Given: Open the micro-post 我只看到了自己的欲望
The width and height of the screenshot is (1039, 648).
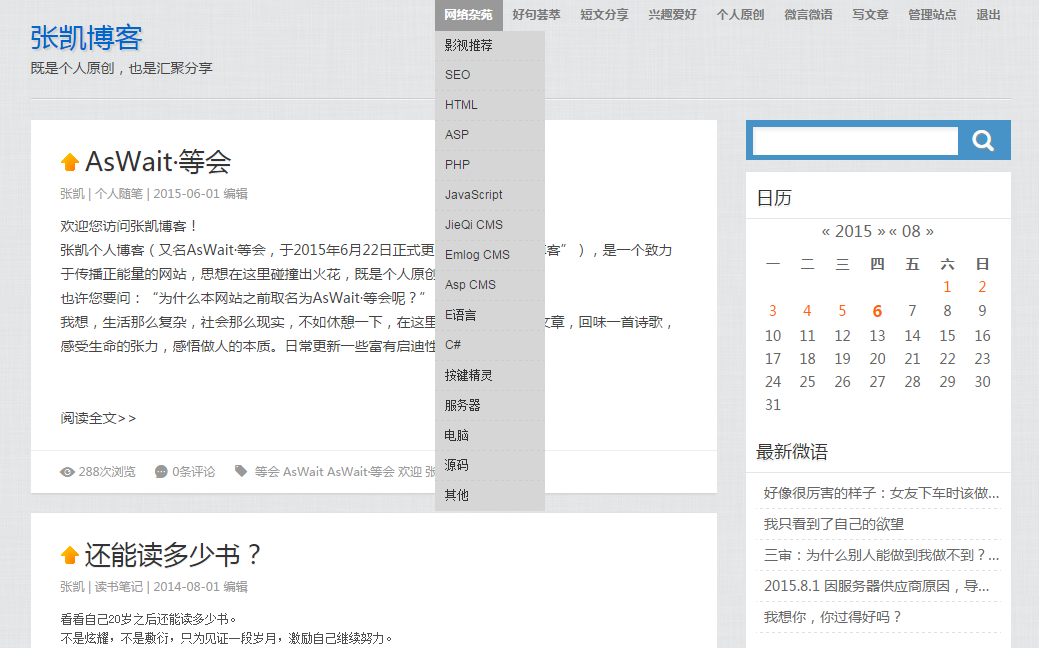Looking at the screenshot, I should coord(833,524).
